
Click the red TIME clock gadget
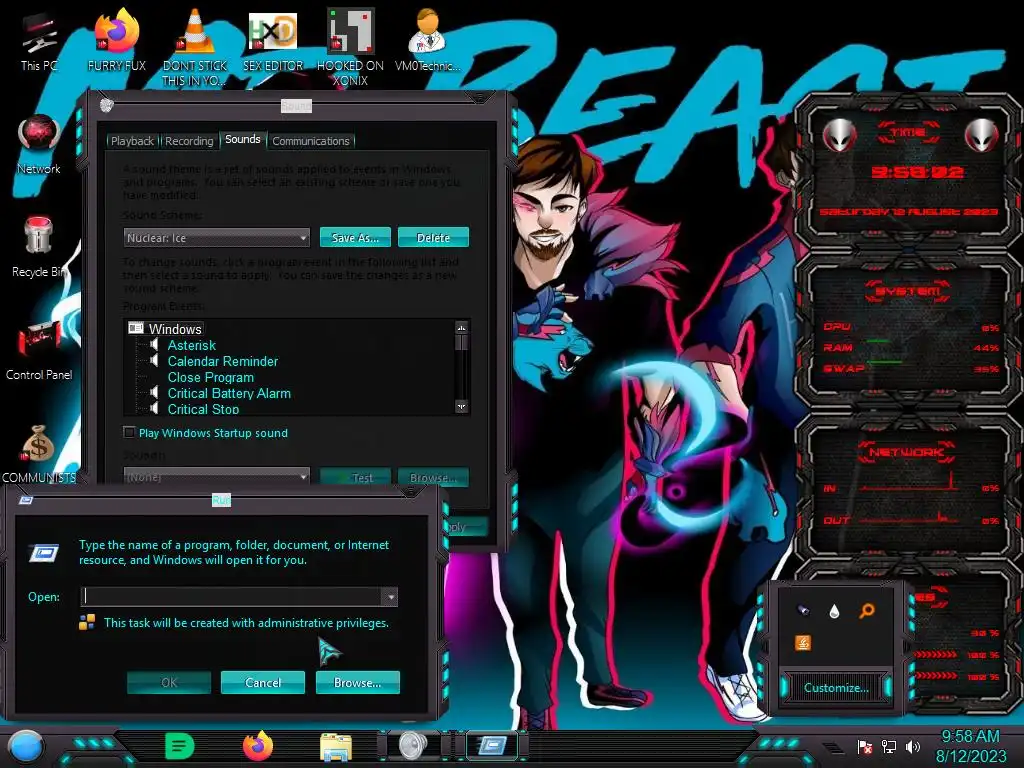[909, 172]
